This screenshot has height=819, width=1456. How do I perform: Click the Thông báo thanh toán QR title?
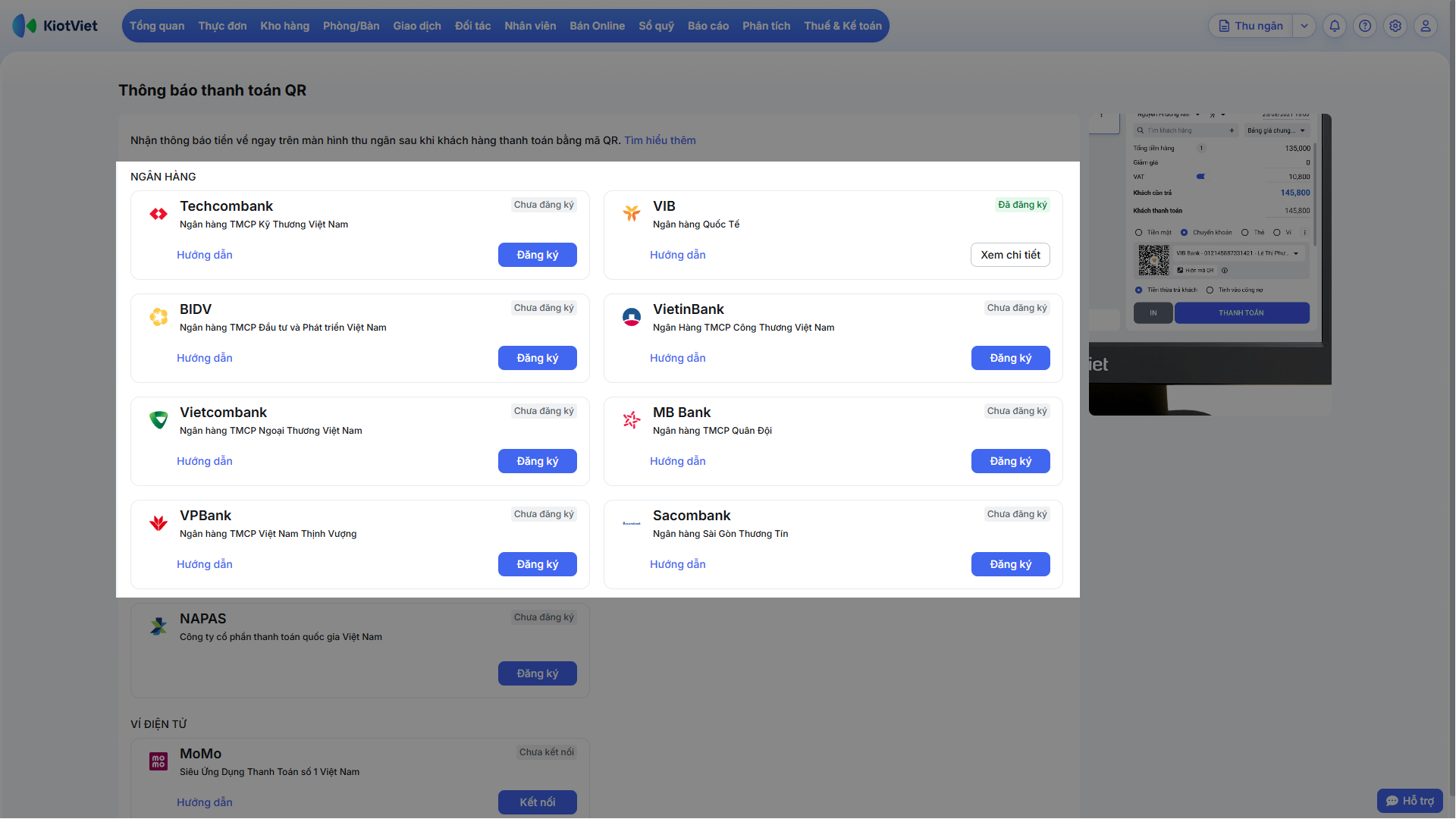(212, 90)
